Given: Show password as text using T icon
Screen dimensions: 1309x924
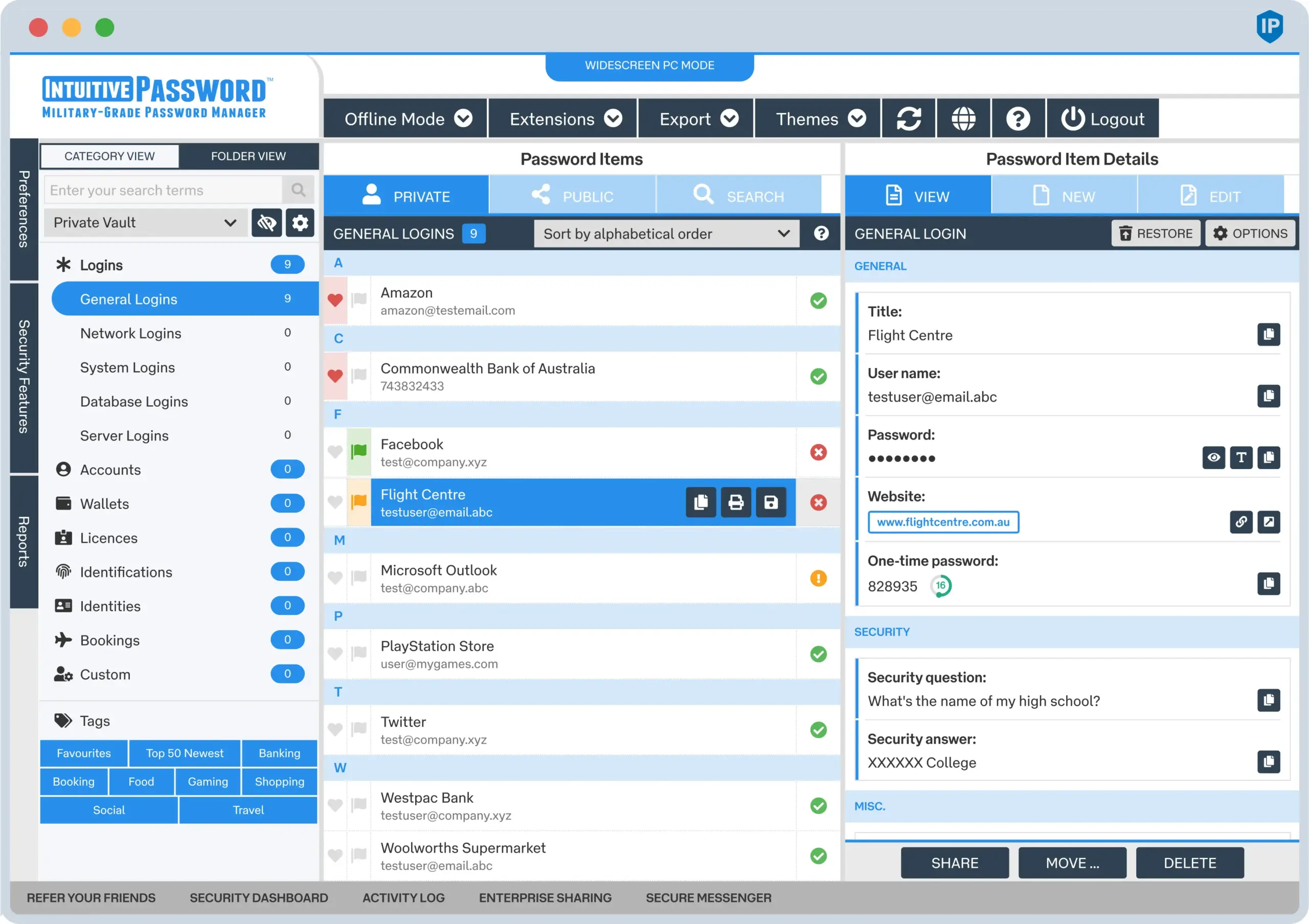Looking at the screenshot, I should pos(1241,457).
